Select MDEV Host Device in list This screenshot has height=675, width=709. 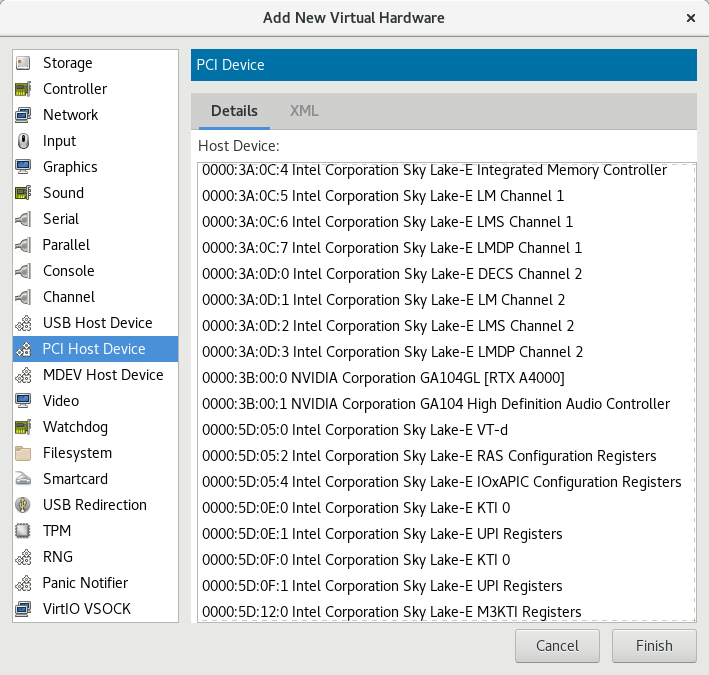pos(103,375)
